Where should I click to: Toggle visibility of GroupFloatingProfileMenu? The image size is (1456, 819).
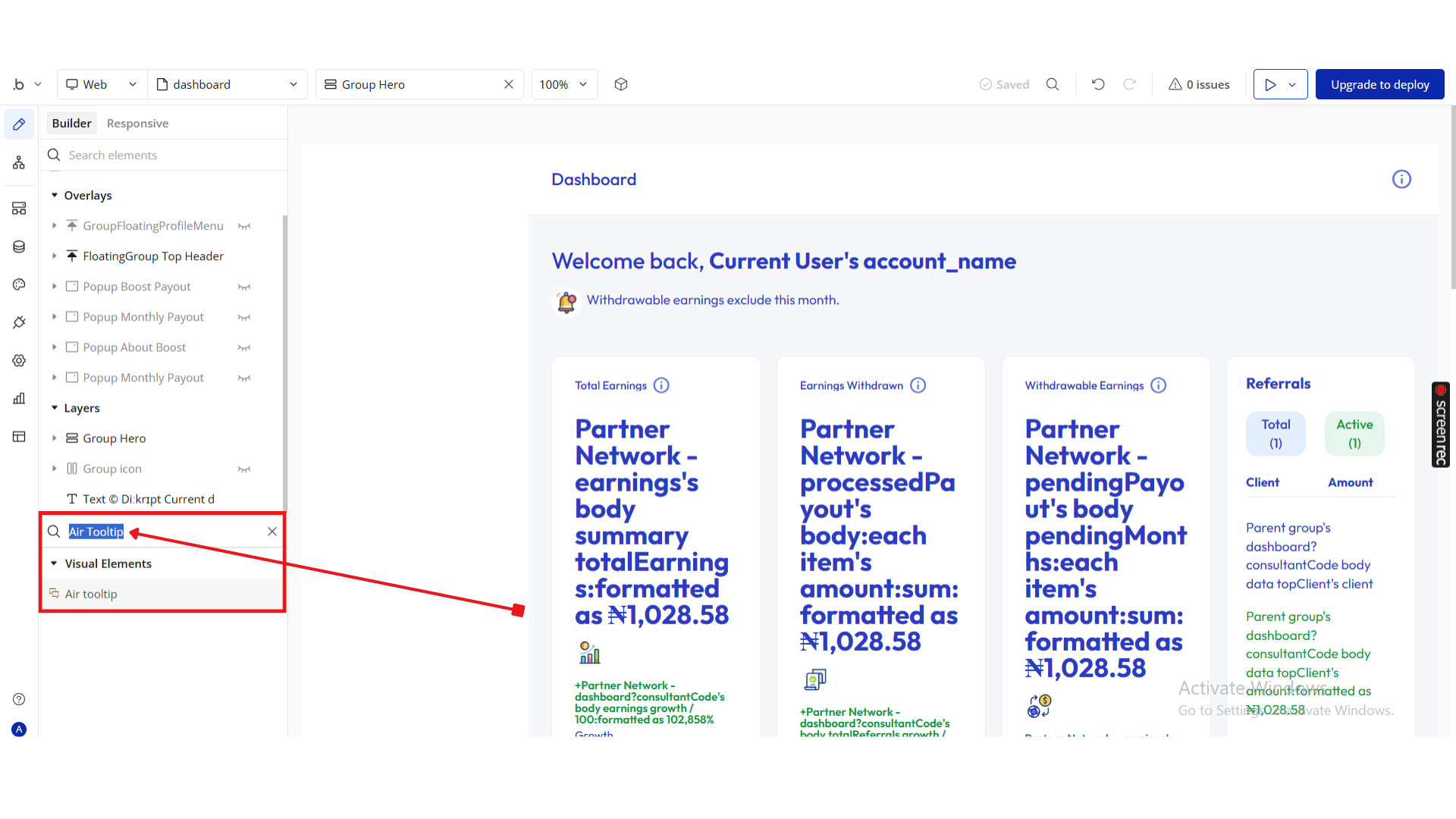coord(244,226)
